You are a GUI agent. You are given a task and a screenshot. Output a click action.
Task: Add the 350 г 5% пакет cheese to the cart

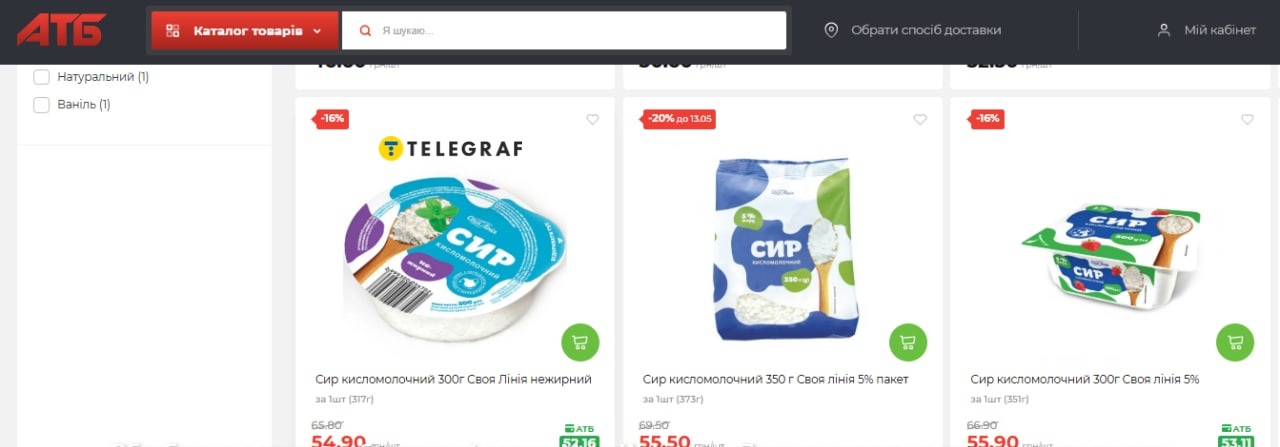pos(908,343)
